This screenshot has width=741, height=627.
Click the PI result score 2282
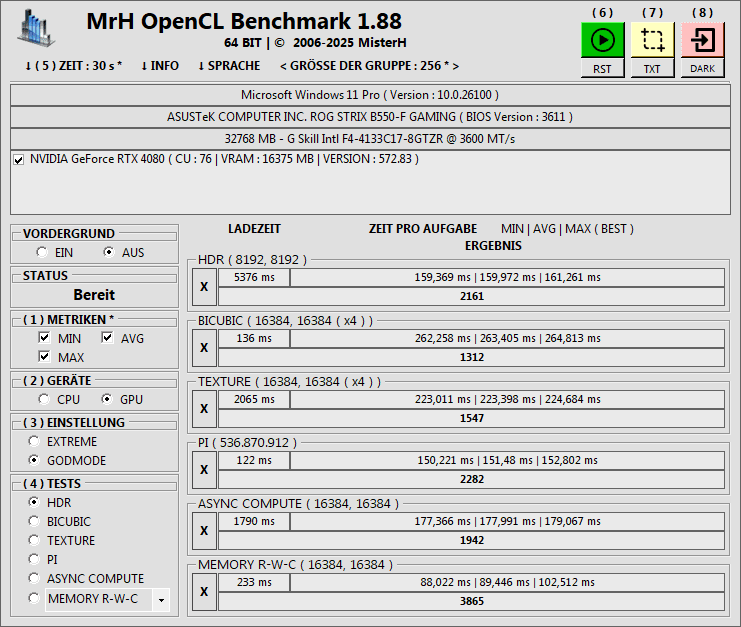click(x=472, y=479)
